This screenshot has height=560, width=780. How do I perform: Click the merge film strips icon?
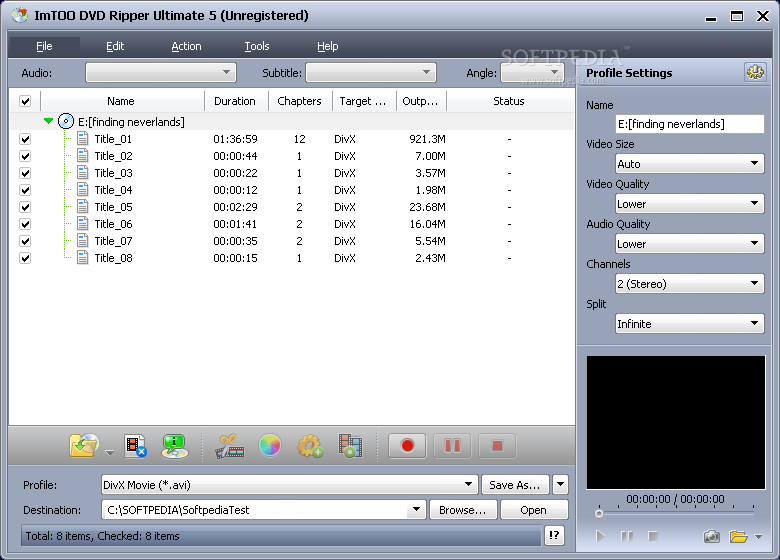click(x=350, y=446)
